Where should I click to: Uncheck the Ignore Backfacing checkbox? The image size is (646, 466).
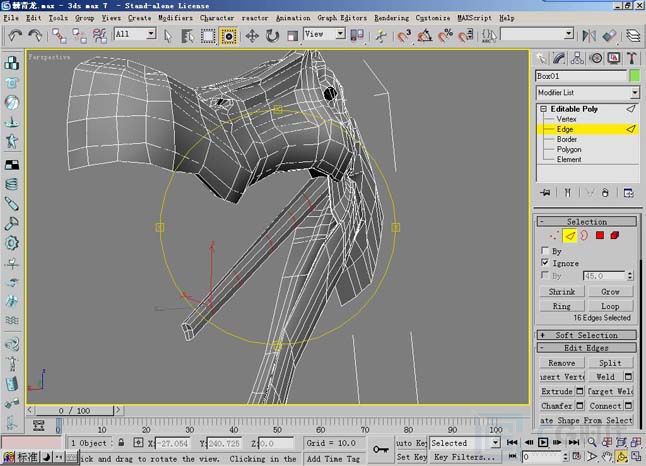(x=544, y=263)
